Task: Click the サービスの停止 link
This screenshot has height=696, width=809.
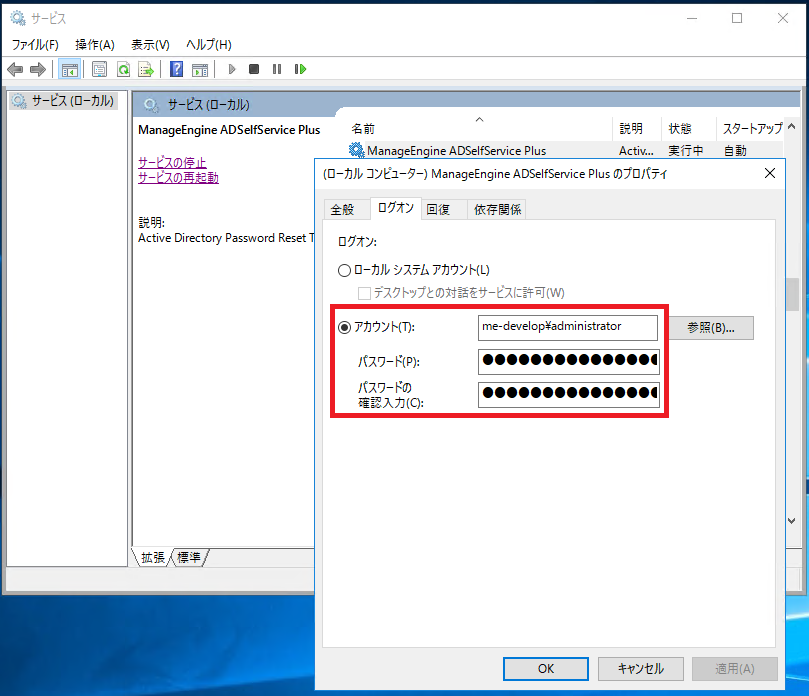Action: pyautogui.click(x=172, y=163)
